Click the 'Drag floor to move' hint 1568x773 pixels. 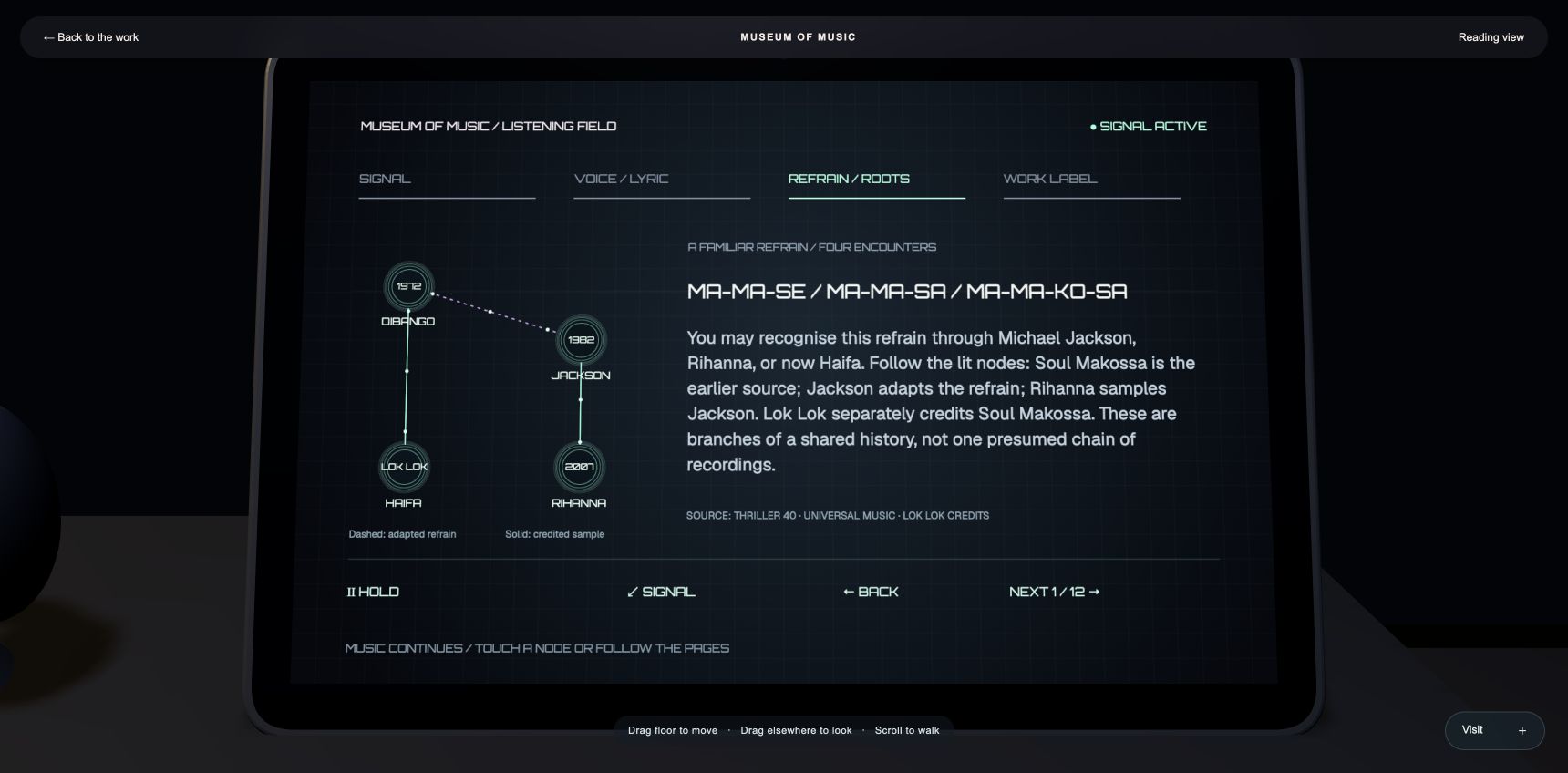pyautogui.click(x=673, y=730)
